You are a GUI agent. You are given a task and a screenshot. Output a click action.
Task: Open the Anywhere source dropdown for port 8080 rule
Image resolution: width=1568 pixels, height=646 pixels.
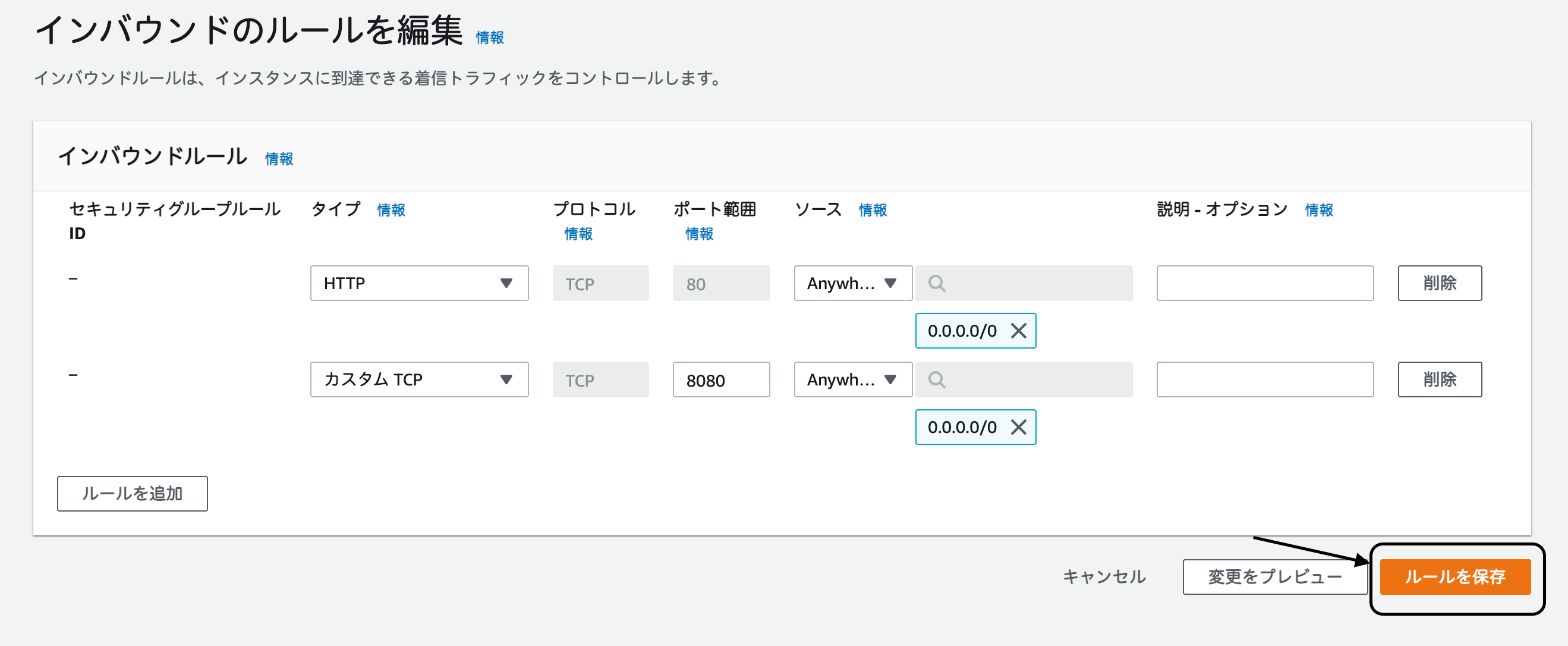pos(852,380)
